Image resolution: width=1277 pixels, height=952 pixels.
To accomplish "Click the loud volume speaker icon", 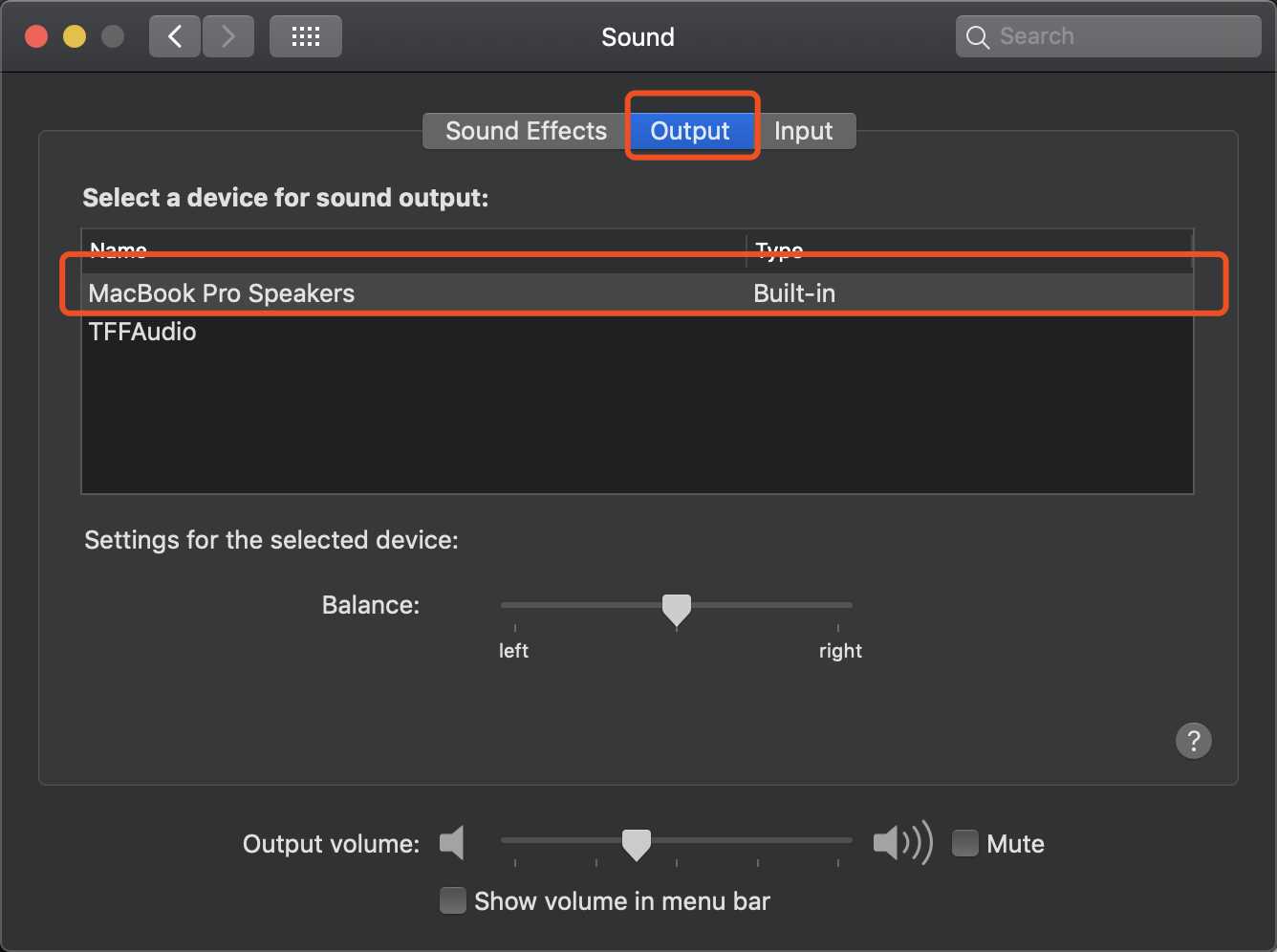I will pos(902,843).
